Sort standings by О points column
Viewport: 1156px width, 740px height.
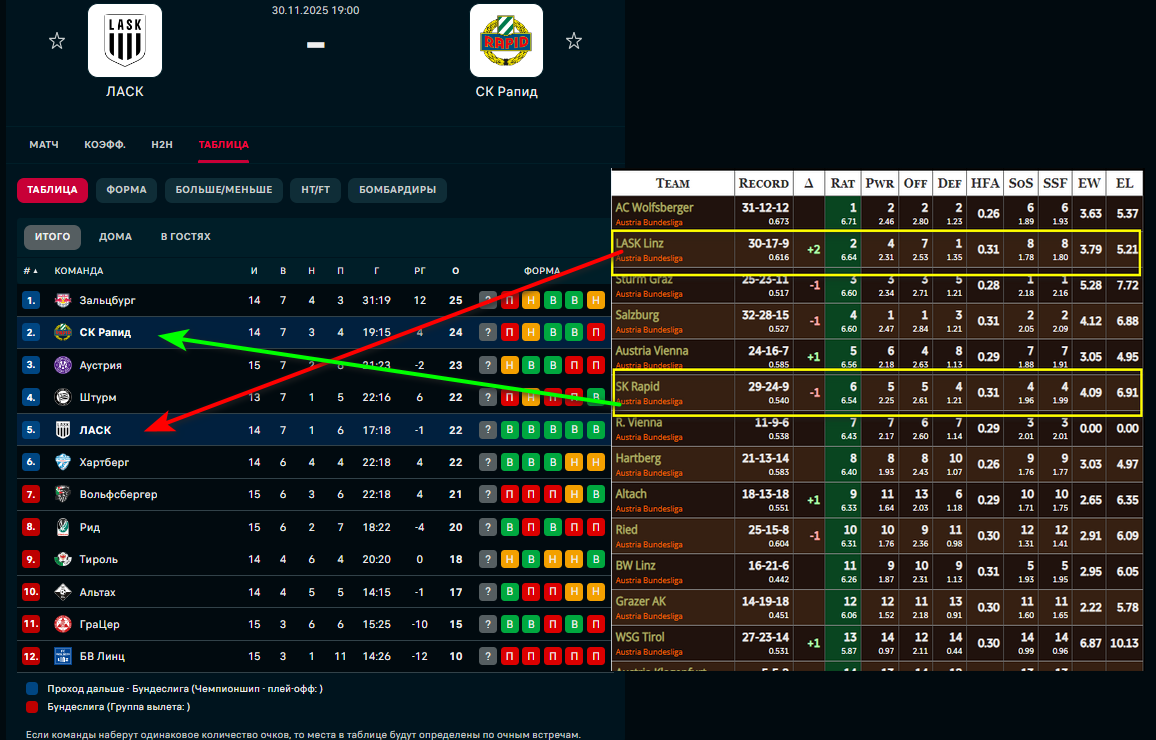click(455, 271)
